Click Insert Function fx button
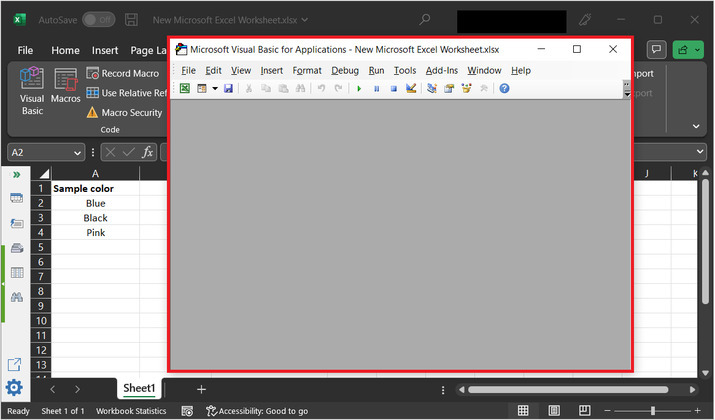Image resolution: width=715 pixels, height=420 pixels. pyautogui.click(x=147, y=152)
